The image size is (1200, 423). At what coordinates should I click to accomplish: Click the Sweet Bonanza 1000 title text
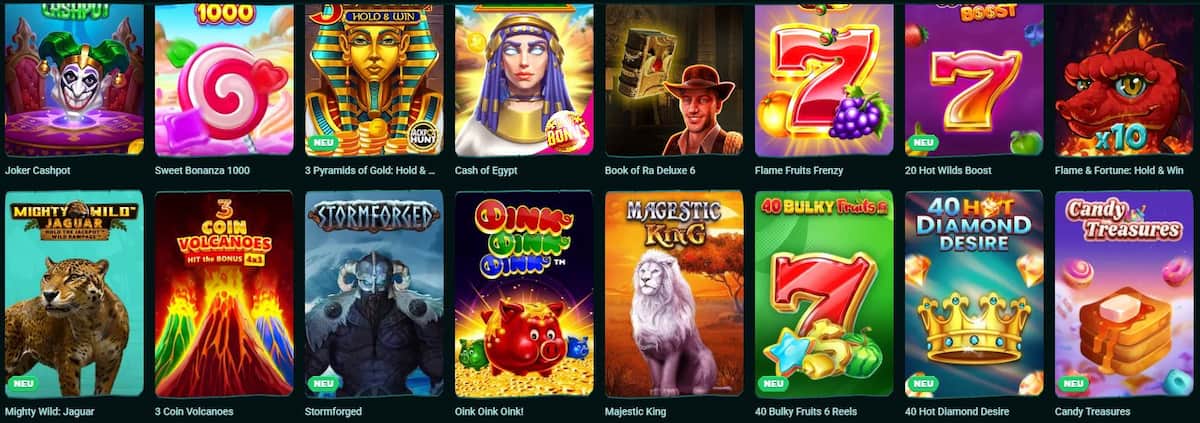coord(202,170)
